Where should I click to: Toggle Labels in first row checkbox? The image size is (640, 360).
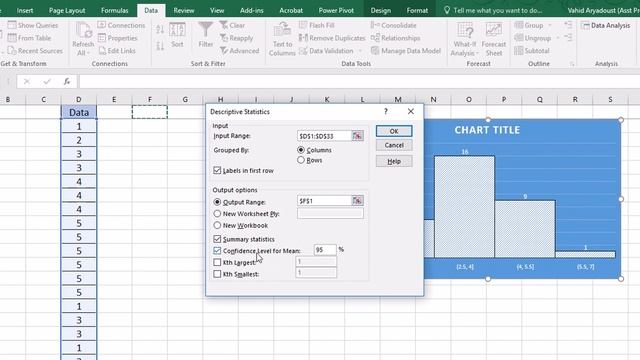[217, 170]
